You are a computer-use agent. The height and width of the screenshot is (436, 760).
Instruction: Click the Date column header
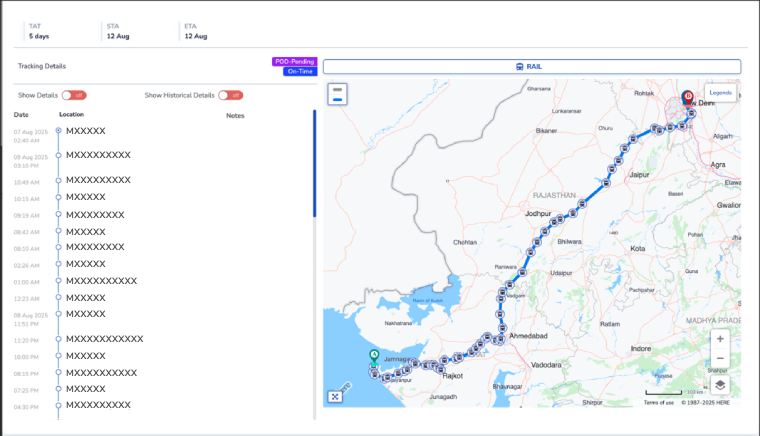point(21,115)
